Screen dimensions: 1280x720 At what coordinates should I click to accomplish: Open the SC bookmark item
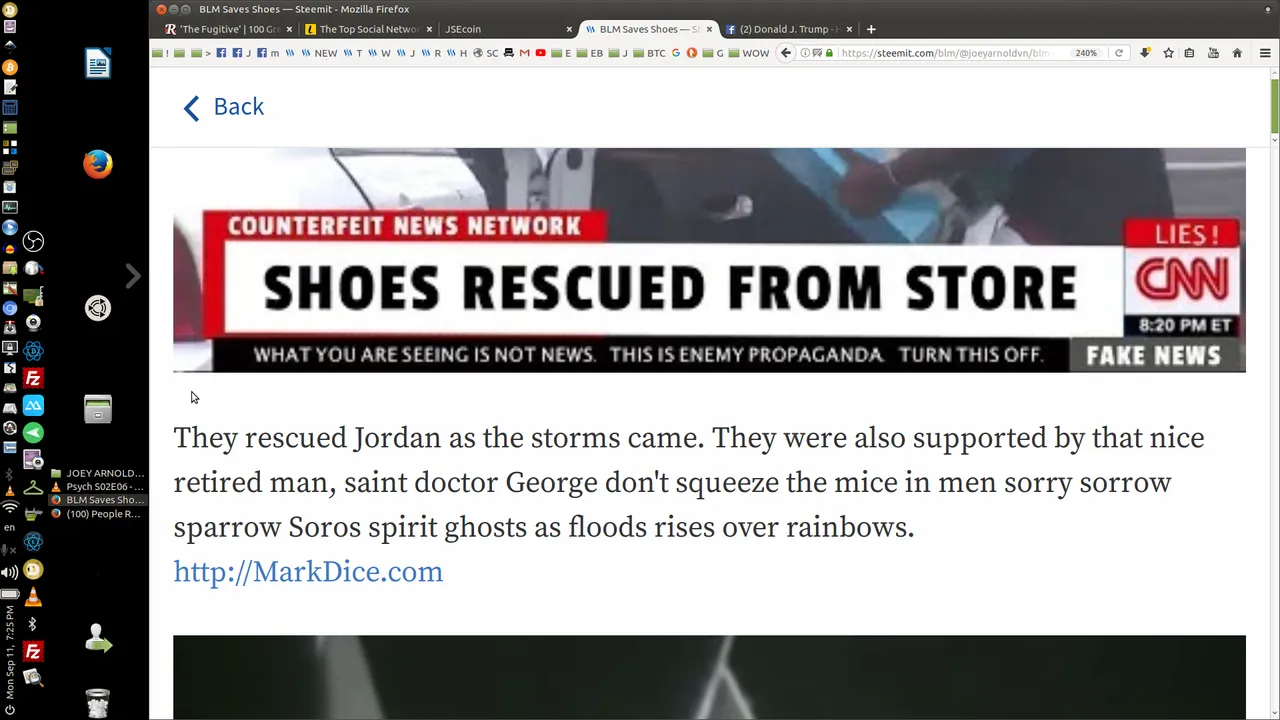click(x=486, y=53)
